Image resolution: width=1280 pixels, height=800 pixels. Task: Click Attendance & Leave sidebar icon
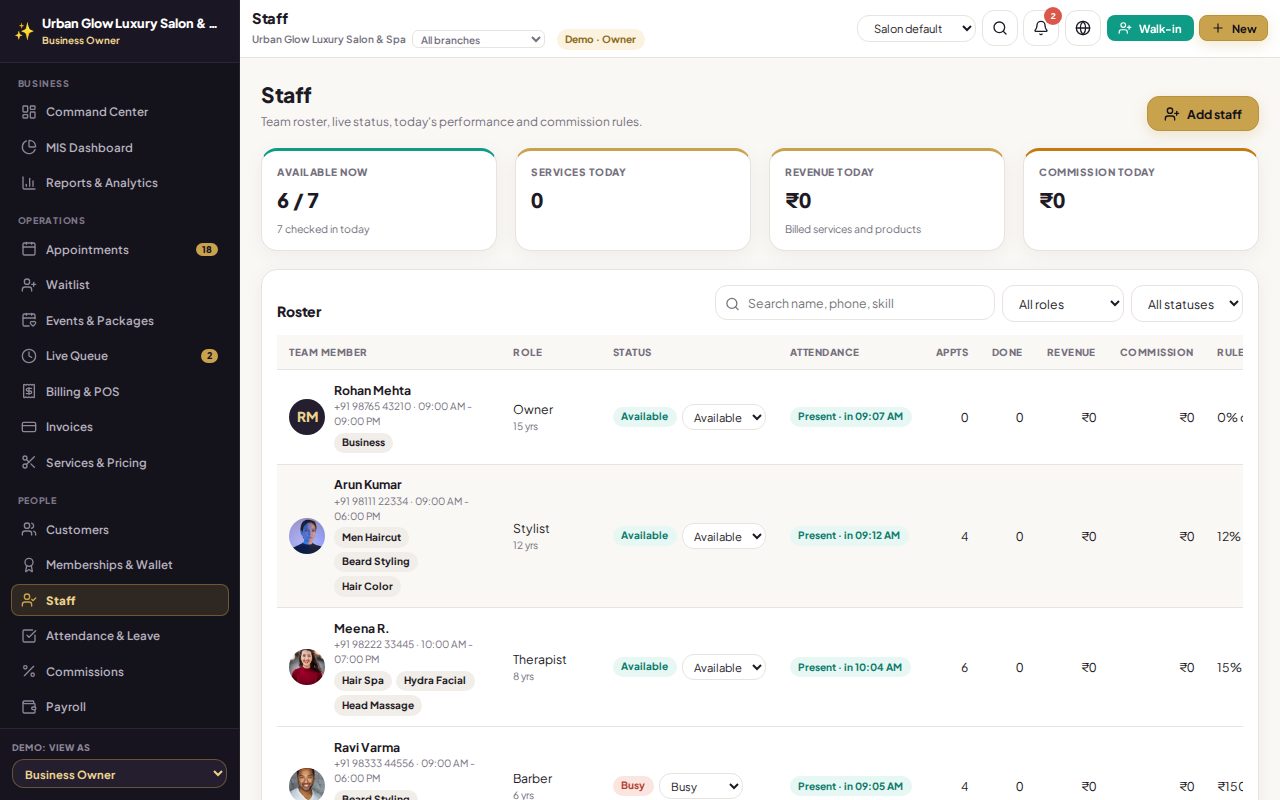[x=29, y=636]
